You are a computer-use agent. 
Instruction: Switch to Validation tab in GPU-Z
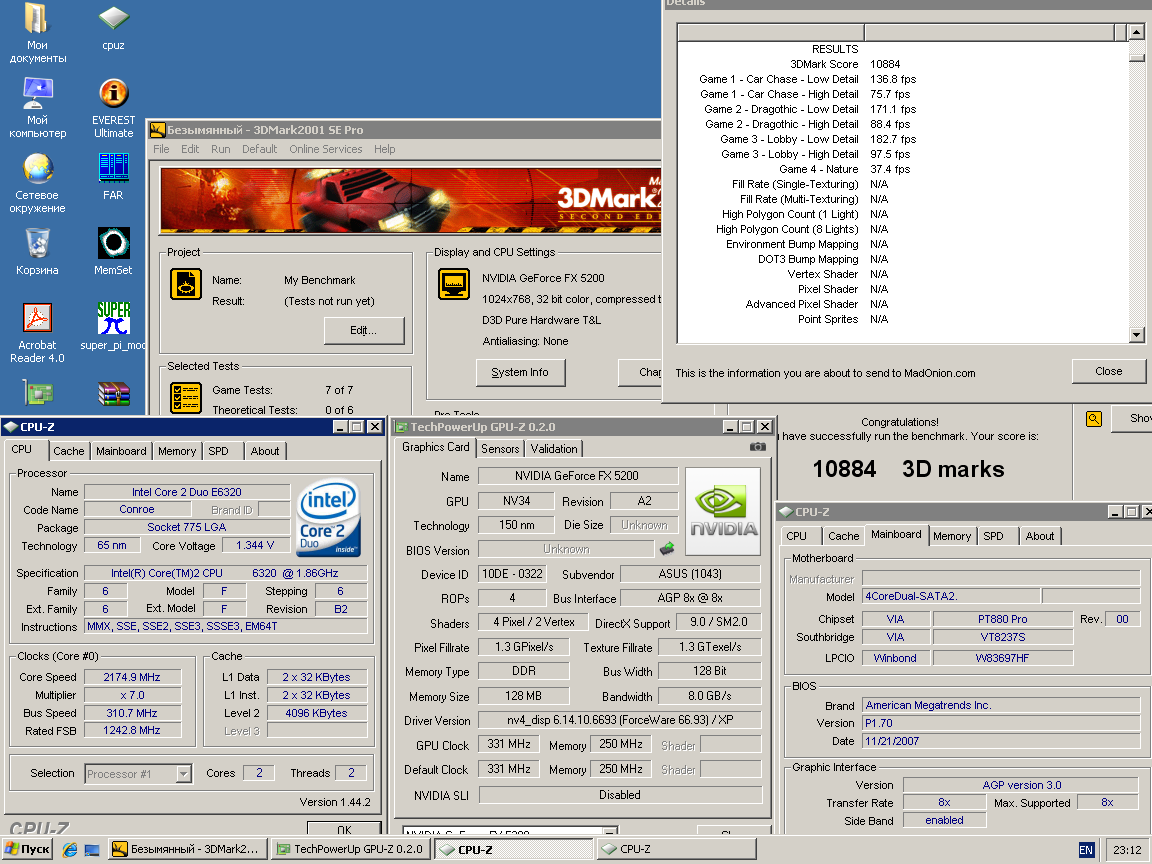[553, 449]
